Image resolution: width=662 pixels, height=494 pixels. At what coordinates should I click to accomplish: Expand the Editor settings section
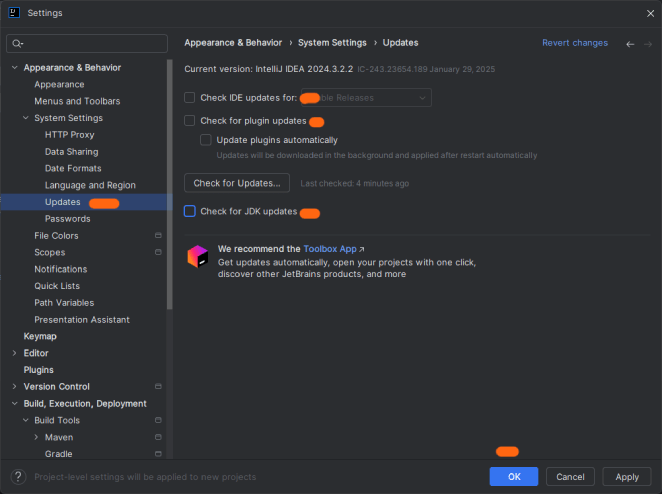pos(14,353)
